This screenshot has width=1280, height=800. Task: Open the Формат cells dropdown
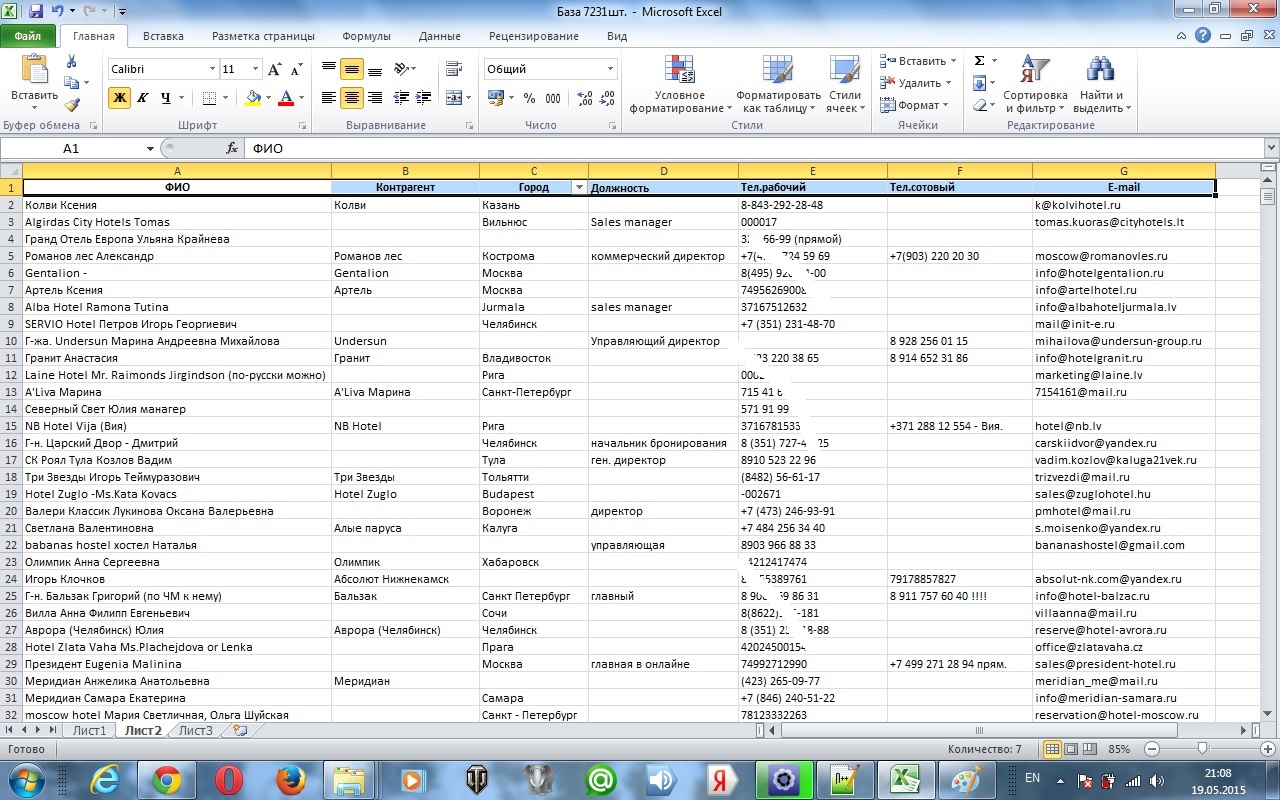pyautogui.click(x=916, y=105)
